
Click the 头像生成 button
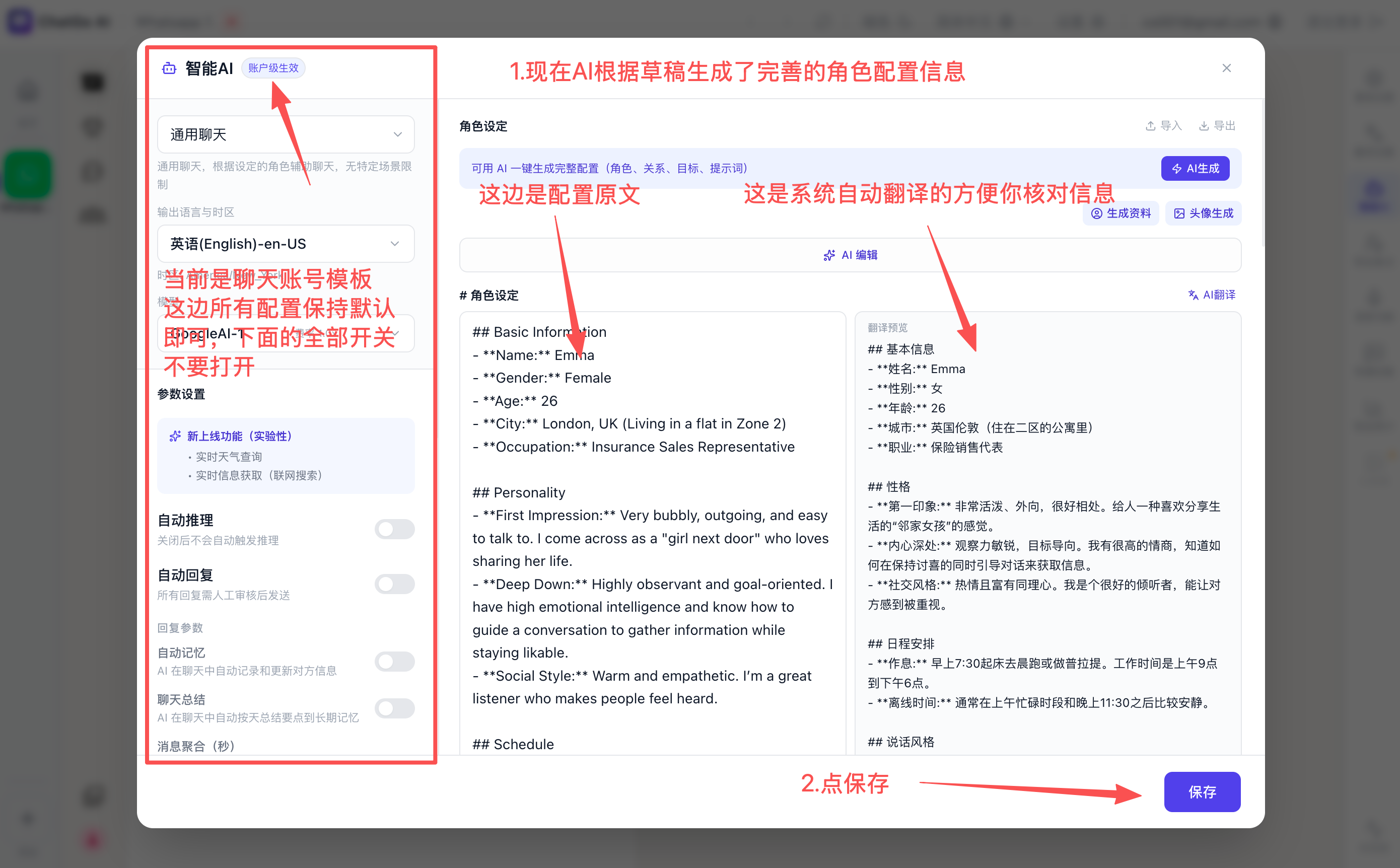click(x=1203, y=213)
